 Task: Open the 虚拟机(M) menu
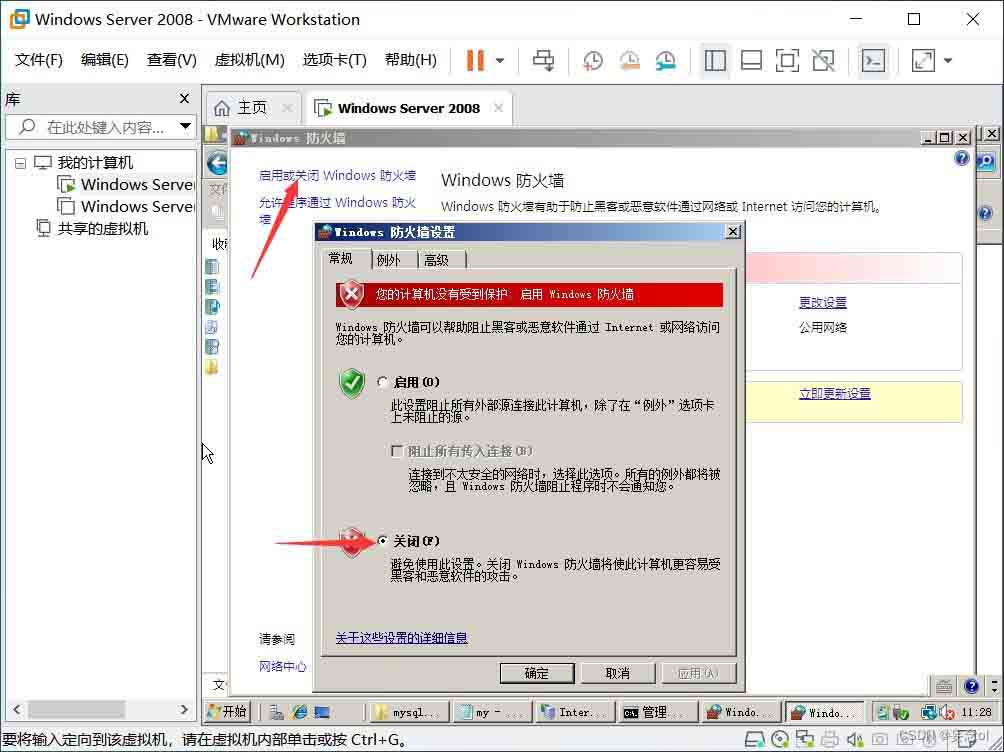(x=250, y=60)
